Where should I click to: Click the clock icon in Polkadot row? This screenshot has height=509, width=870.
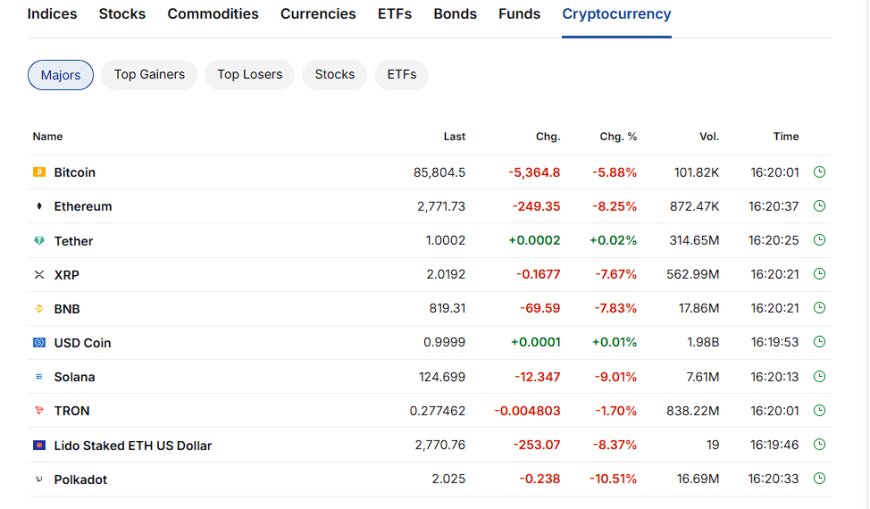tap(820, 478)
